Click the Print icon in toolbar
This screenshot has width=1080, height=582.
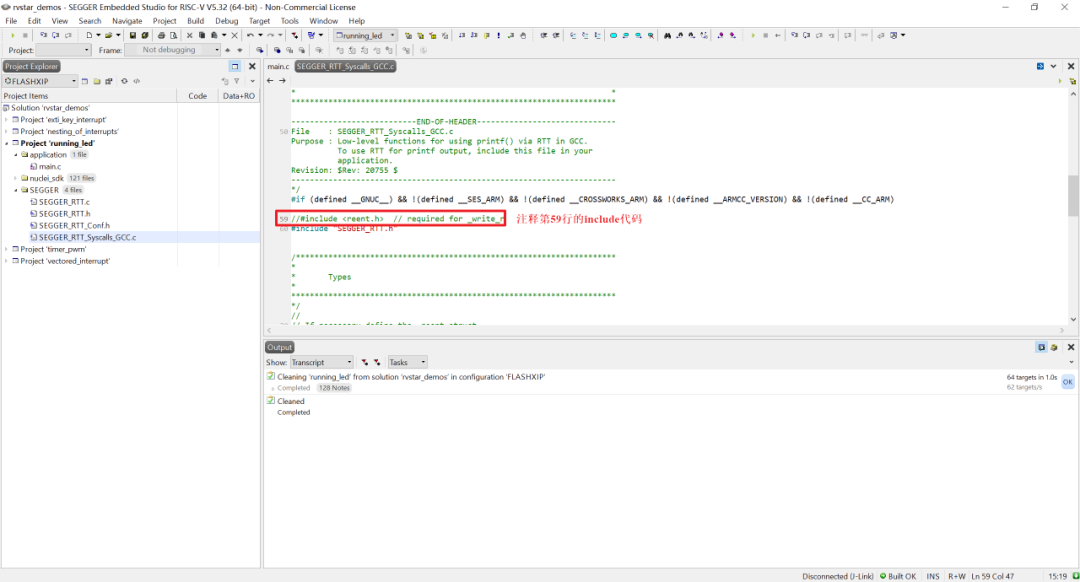161,35
